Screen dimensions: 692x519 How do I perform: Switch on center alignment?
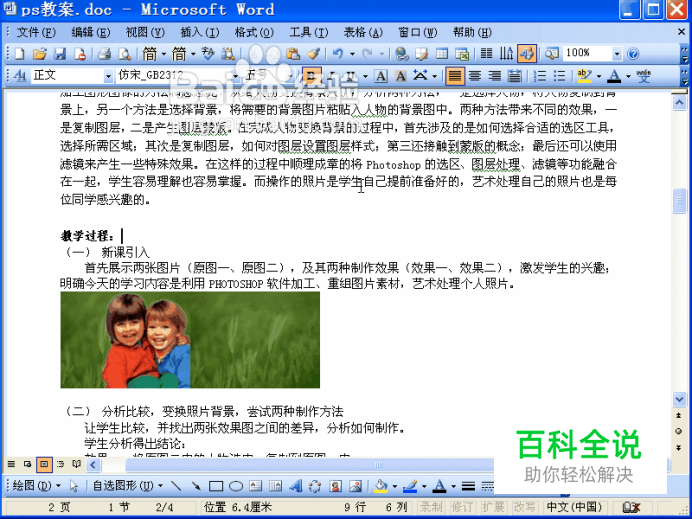tap(475, 76)
